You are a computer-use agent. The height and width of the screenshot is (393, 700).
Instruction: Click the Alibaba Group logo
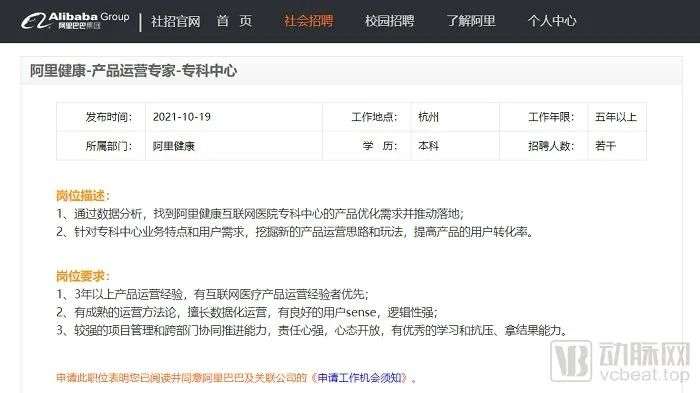coord(75,21)
